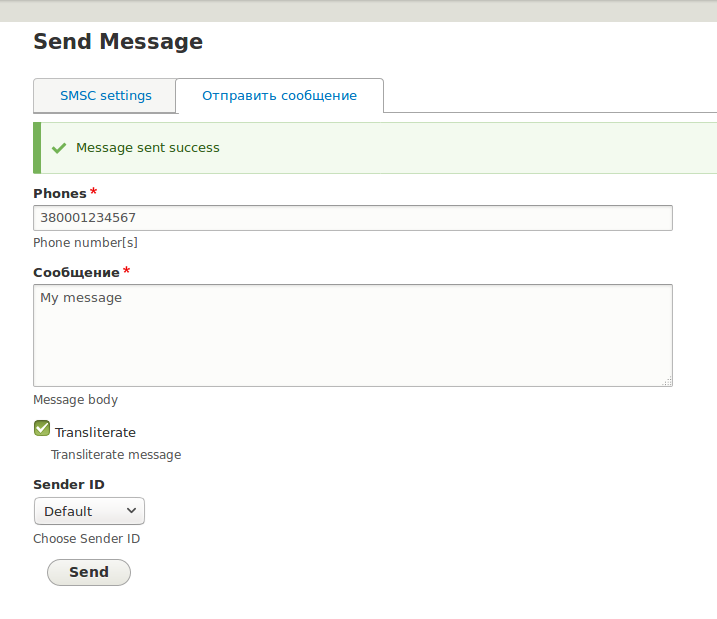Click the Sender ID dropdown chevron arrow
Image resolution: width=717 pixels, height=619 pixels.
click(x=131, y=511)
